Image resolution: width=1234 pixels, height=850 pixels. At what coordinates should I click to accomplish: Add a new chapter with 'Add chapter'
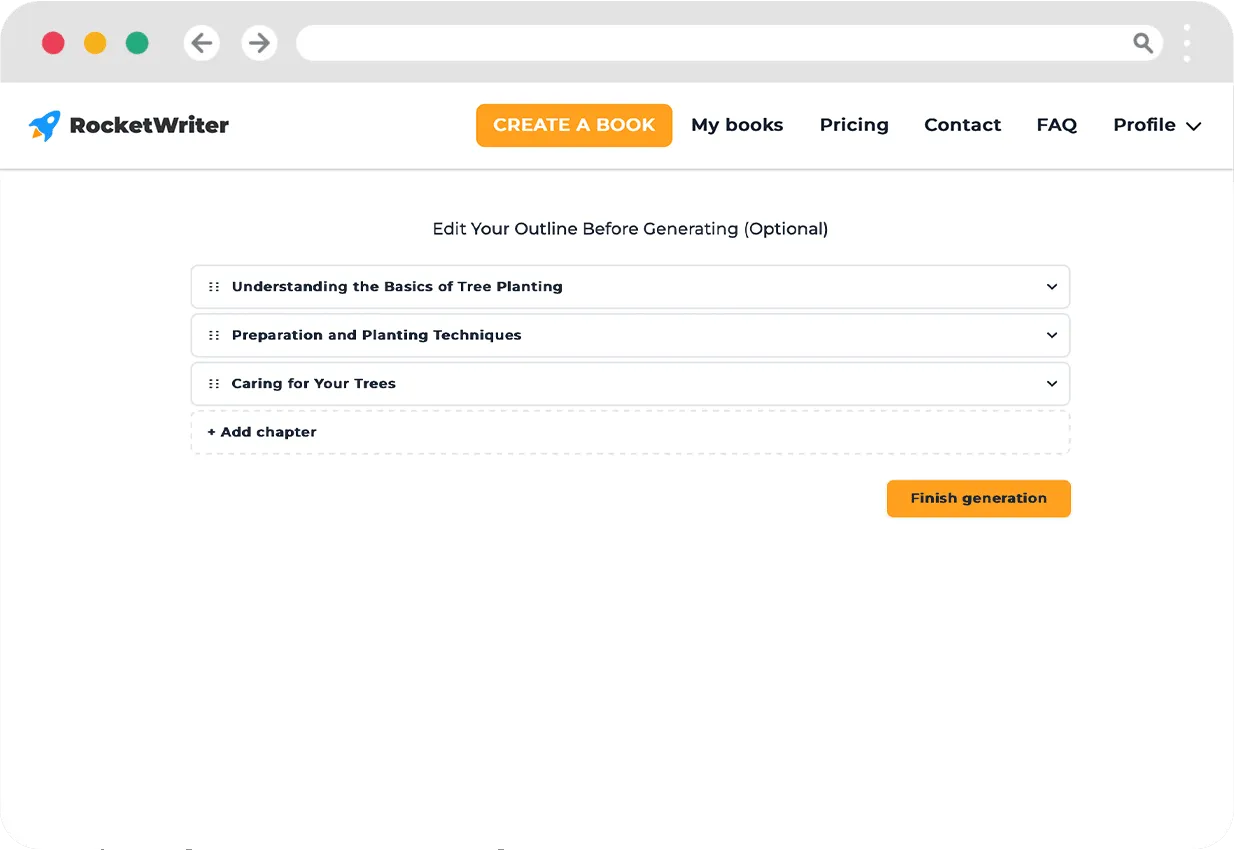pyautogui.click(x=261, y=432)
